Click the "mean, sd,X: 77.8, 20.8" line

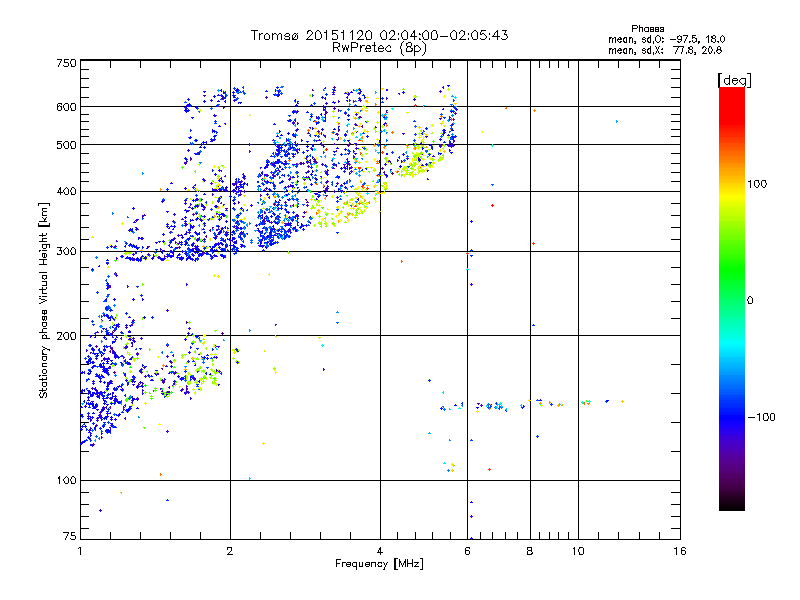click(x=665, y=50)
